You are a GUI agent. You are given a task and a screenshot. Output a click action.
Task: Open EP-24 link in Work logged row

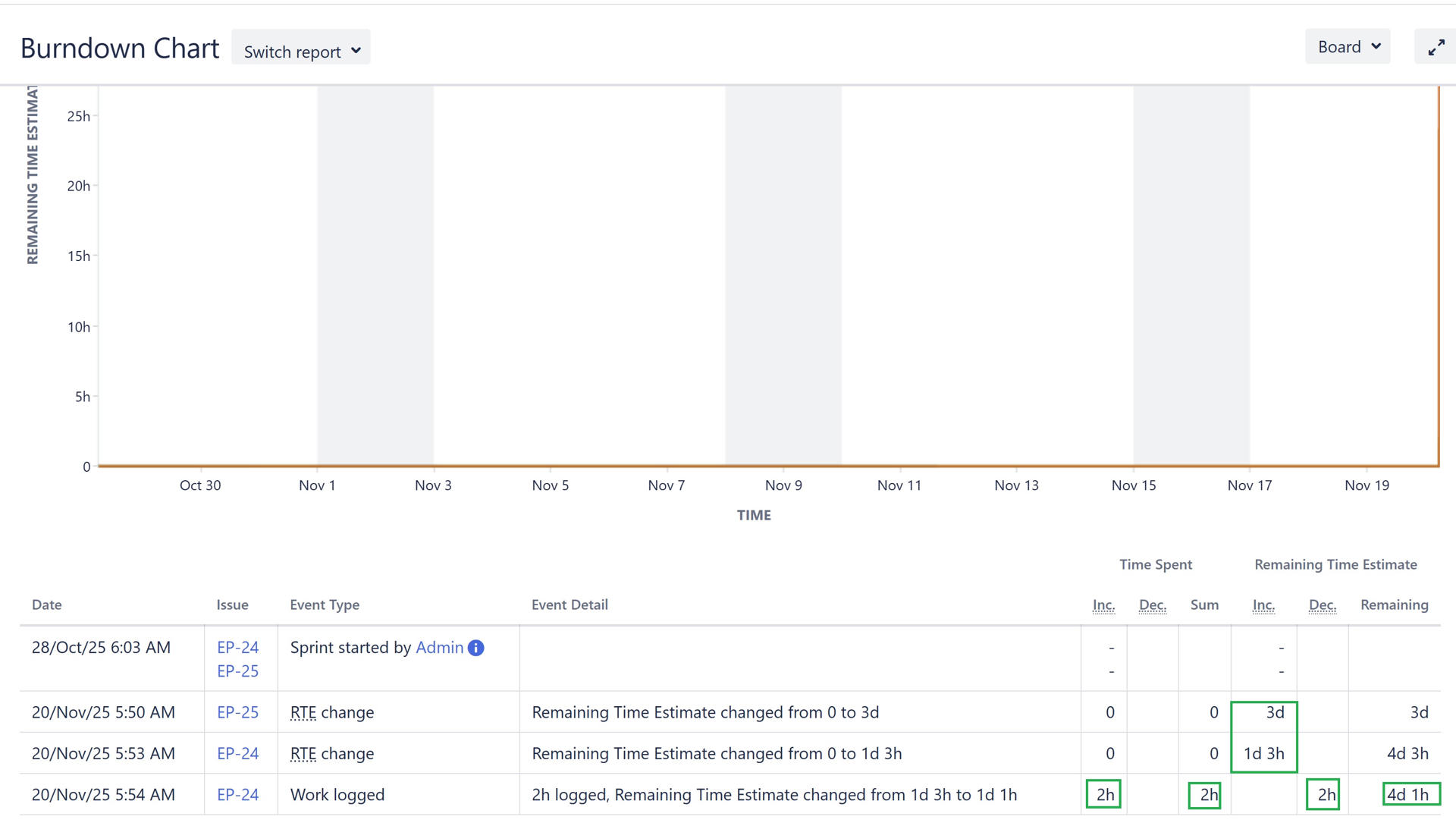237,794
